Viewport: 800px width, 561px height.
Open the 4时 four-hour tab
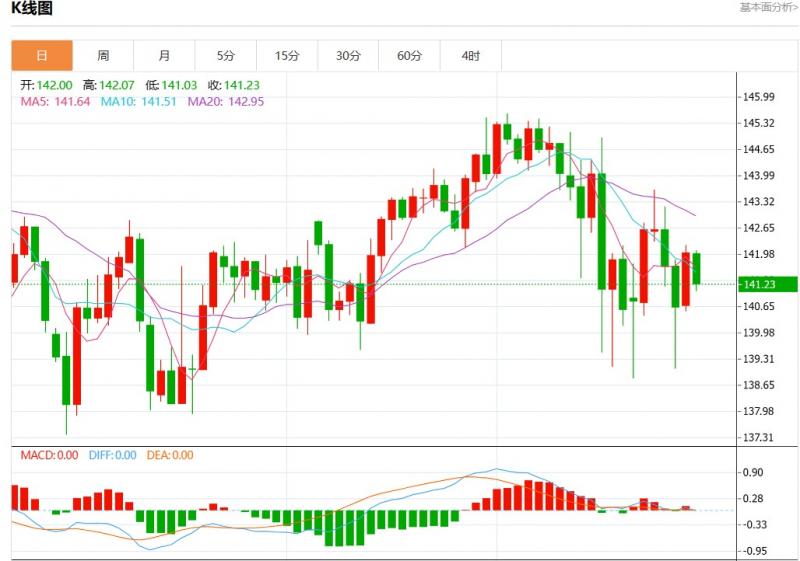[470, 56]
